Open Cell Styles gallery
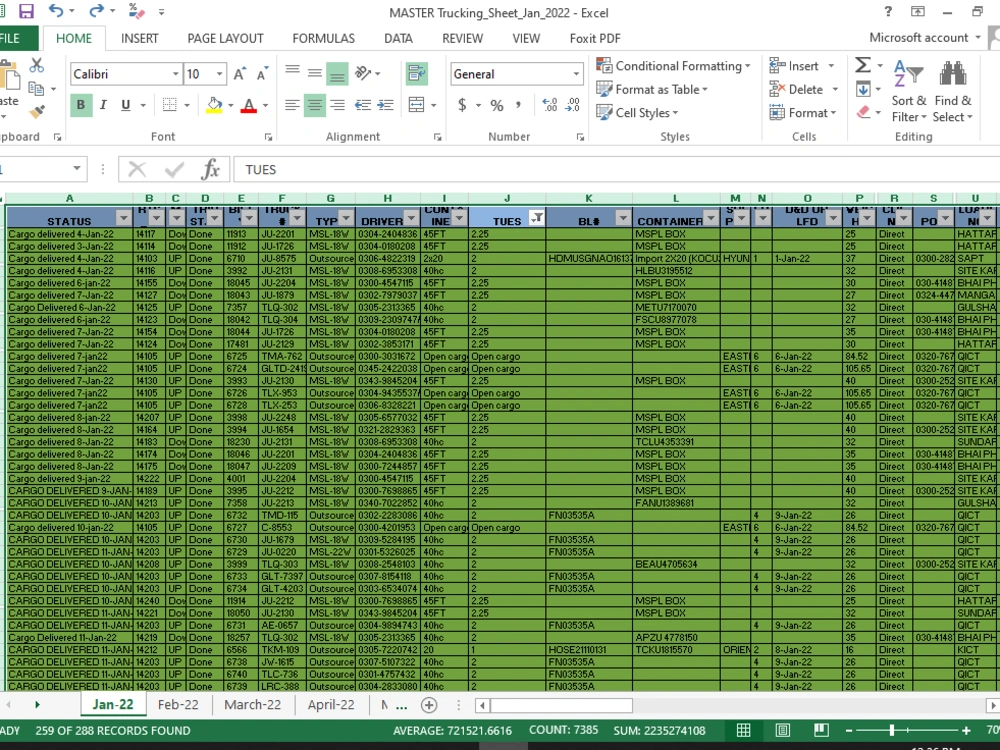 click(x=637, y=113)
